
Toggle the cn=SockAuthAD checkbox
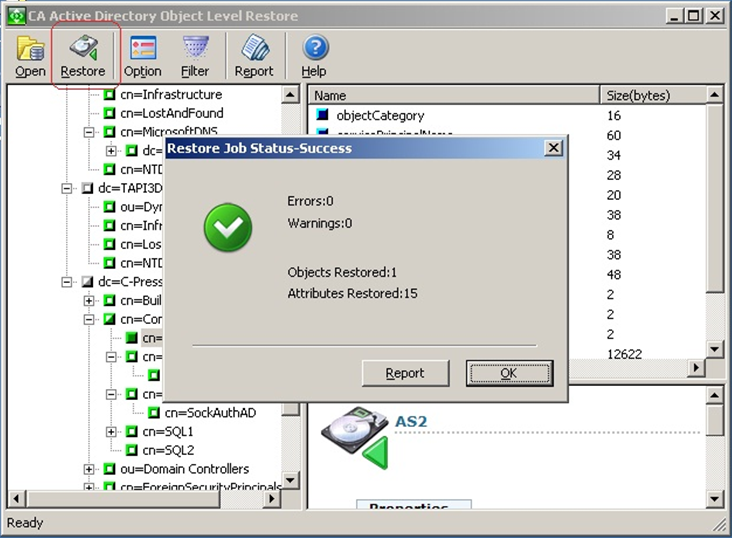(x=154, y=412)
